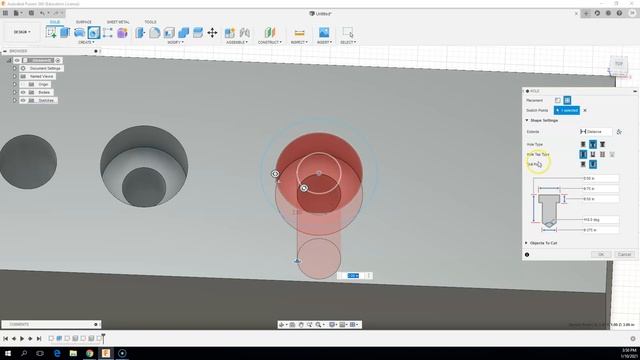Click the timeline position marker

point(104,338)
